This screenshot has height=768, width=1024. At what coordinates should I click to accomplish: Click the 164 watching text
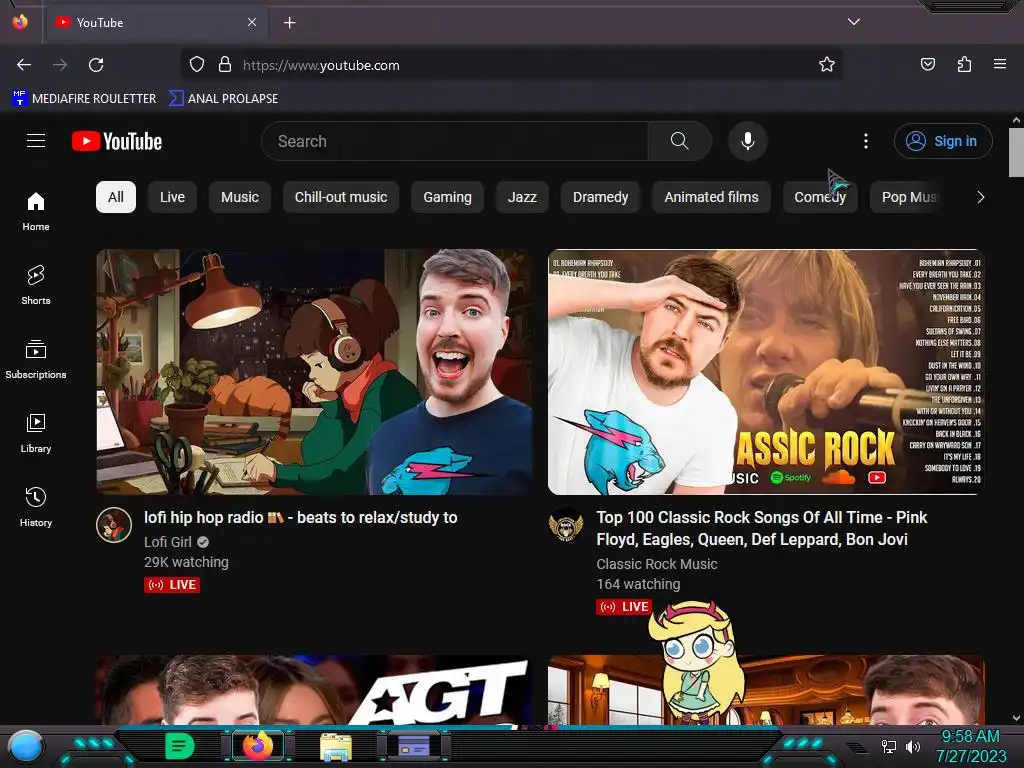[x=638, y=584]
